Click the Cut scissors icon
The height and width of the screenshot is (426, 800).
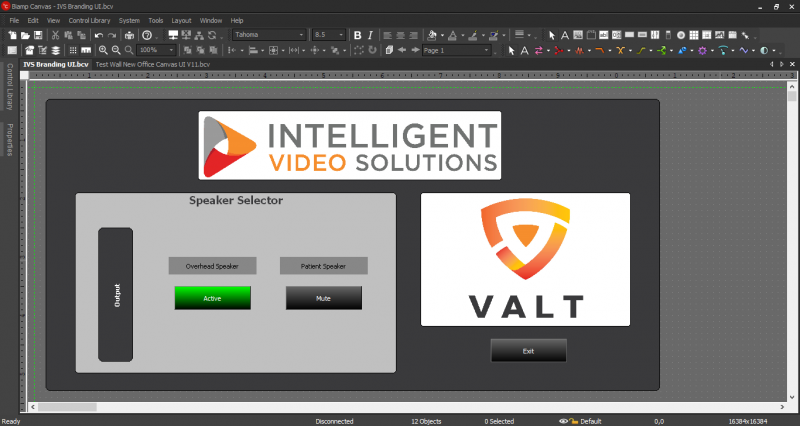point(55,35)
